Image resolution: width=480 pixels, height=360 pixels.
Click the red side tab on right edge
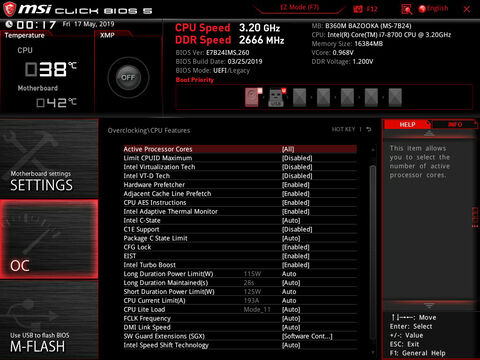click(x=475, y=218)
